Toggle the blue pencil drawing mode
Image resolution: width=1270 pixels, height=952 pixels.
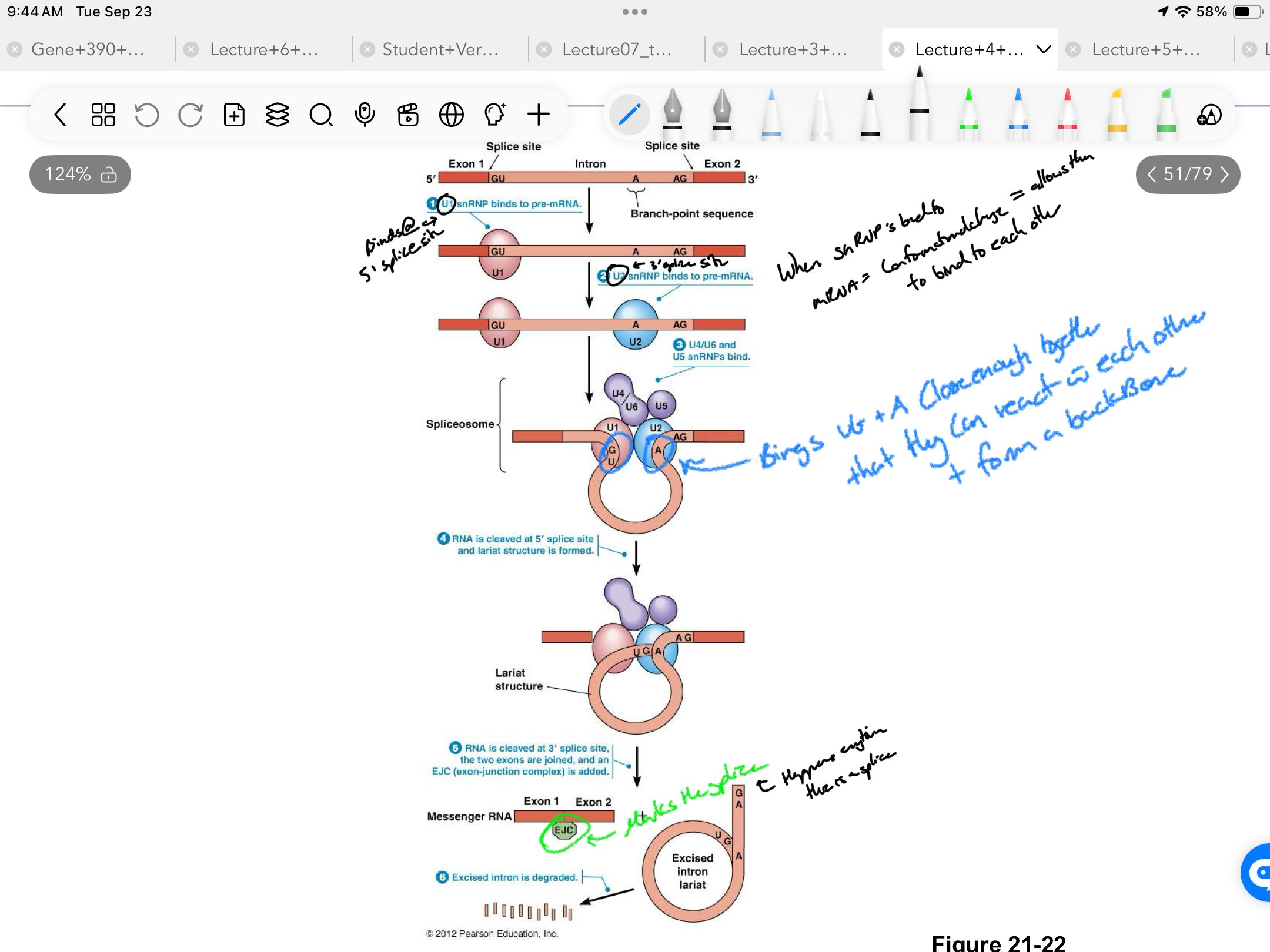click(x=629, y=115)
